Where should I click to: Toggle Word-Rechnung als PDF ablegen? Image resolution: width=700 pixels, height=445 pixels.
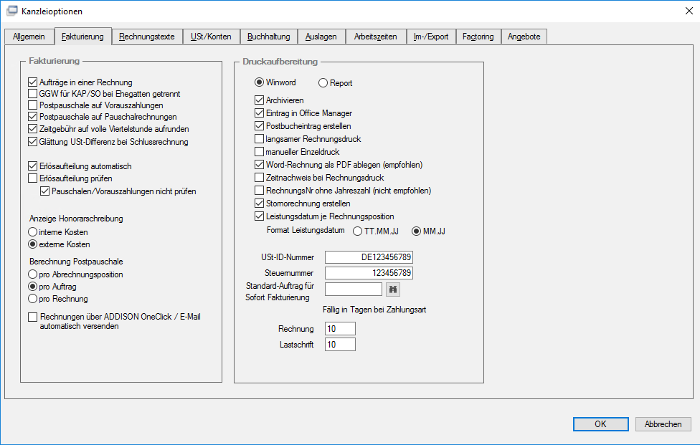tap(259, 165)
